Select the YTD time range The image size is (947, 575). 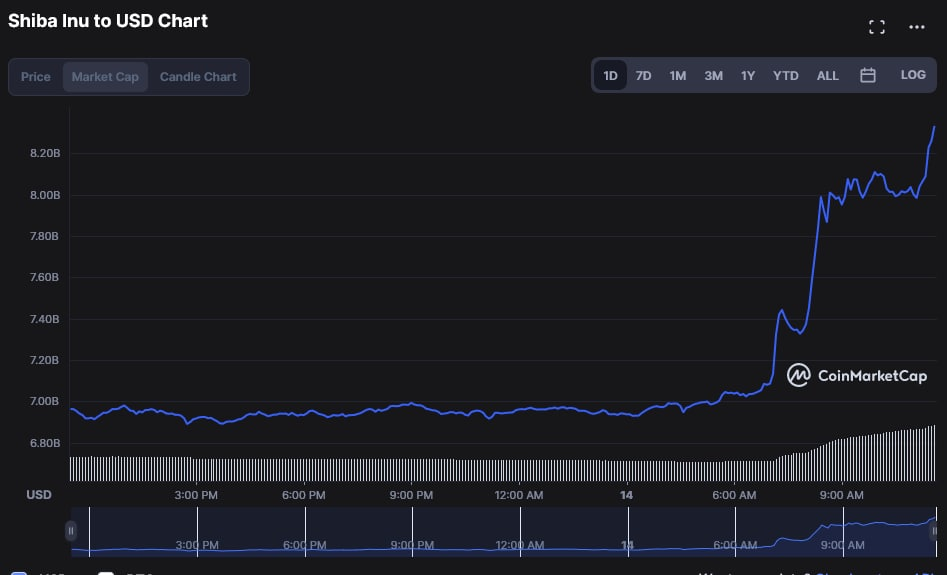point(785,75)
